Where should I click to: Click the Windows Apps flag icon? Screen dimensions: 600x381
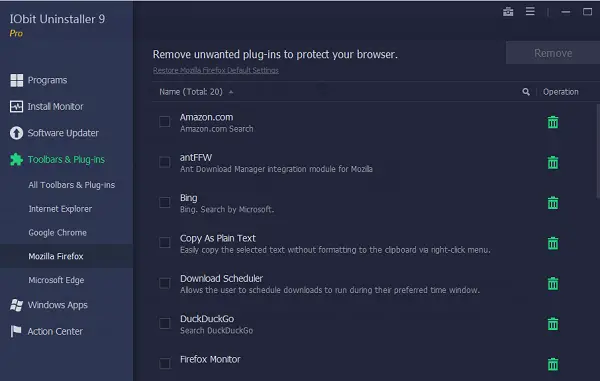pyautogui.click(x=16, y=305)
